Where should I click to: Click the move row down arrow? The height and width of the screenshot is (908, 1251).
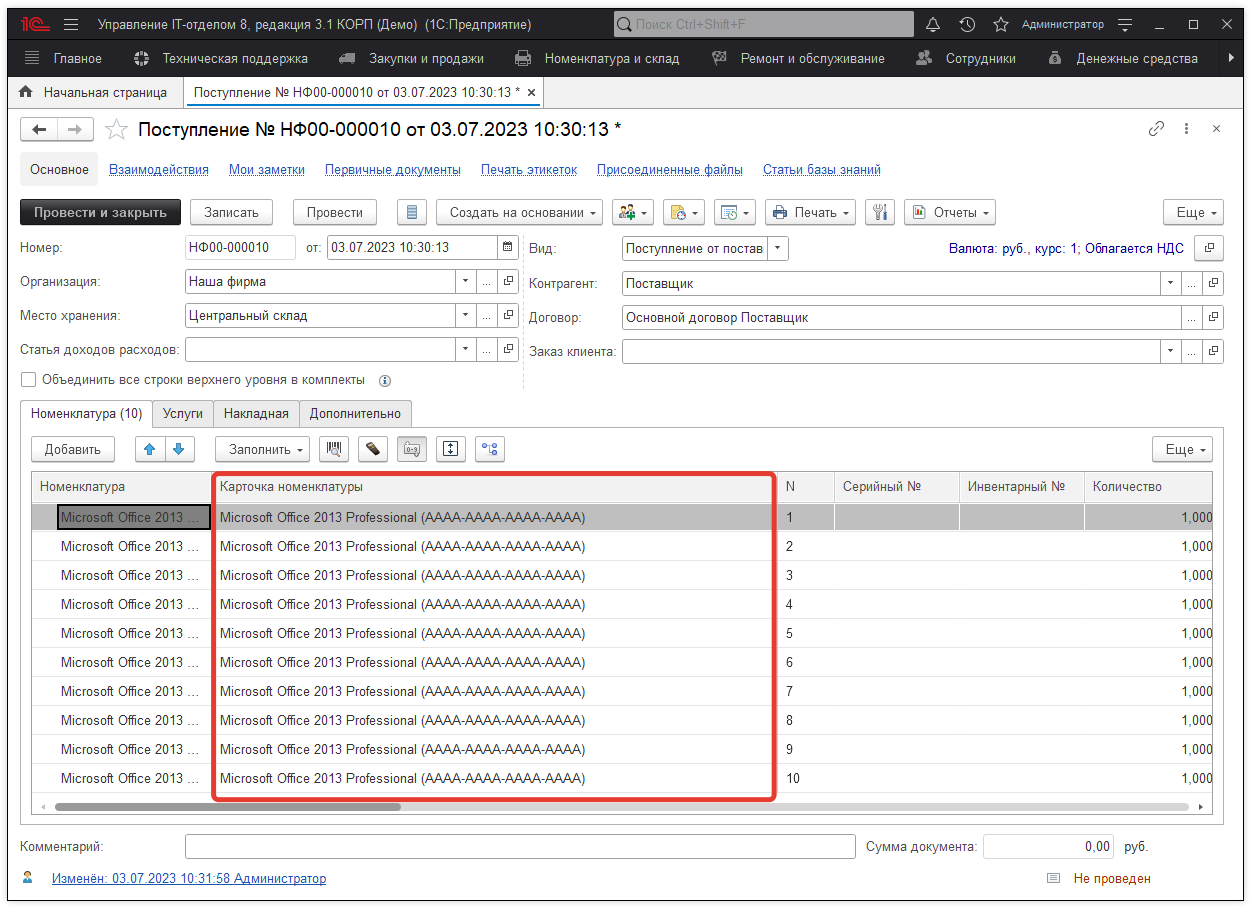tap(179, 449)
